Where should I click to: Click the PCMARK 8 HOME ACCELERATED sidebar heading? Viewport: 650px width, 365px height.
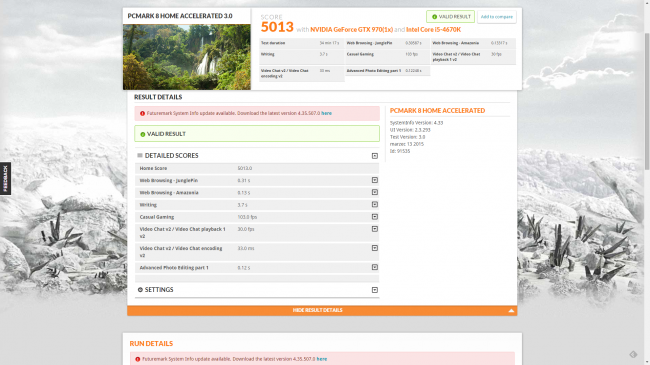pos(437,111)
